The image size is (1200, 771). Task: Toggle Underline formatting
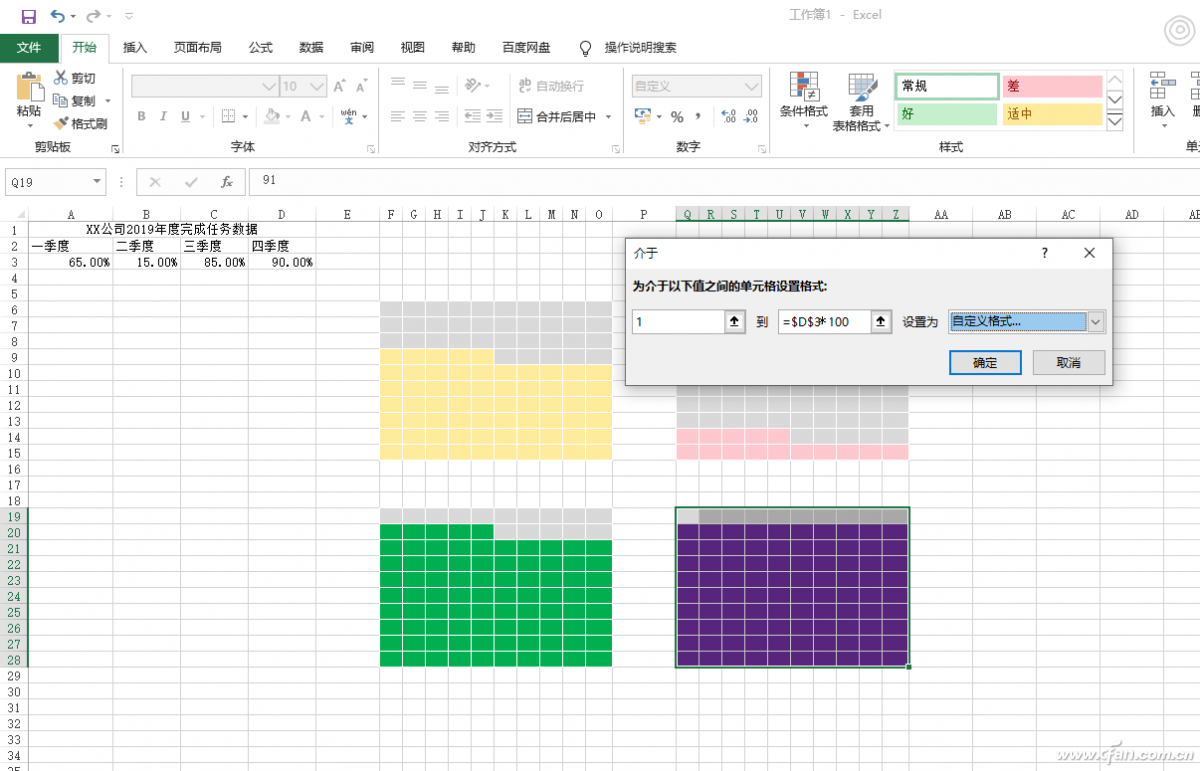point(185,116)
